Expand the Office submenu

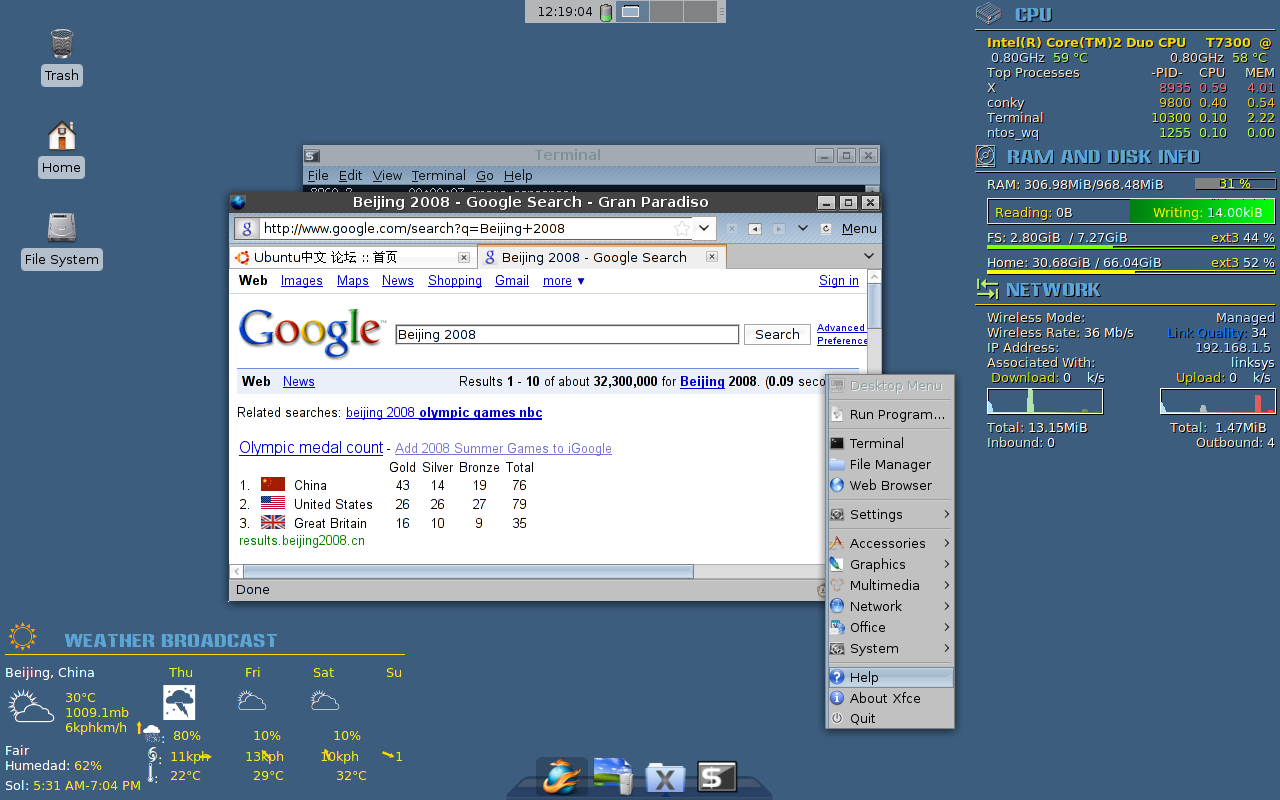point(890,627)
